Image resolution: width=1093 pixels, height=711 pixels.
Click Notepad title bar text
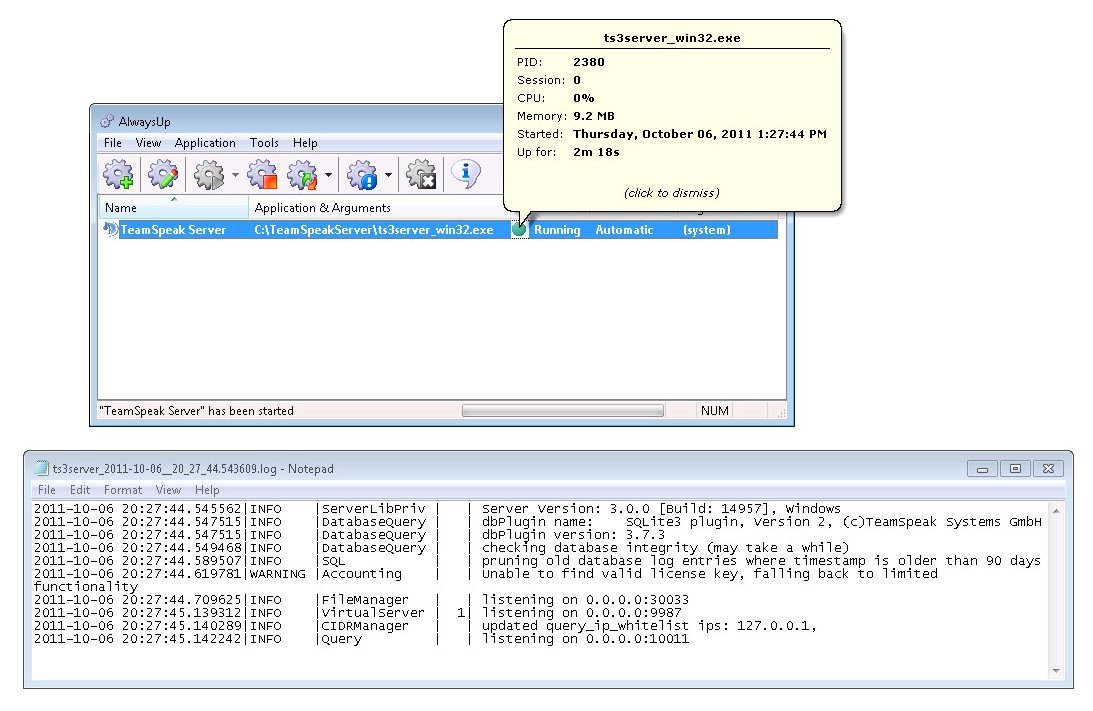pyautogui.click(x=193, y=469)
